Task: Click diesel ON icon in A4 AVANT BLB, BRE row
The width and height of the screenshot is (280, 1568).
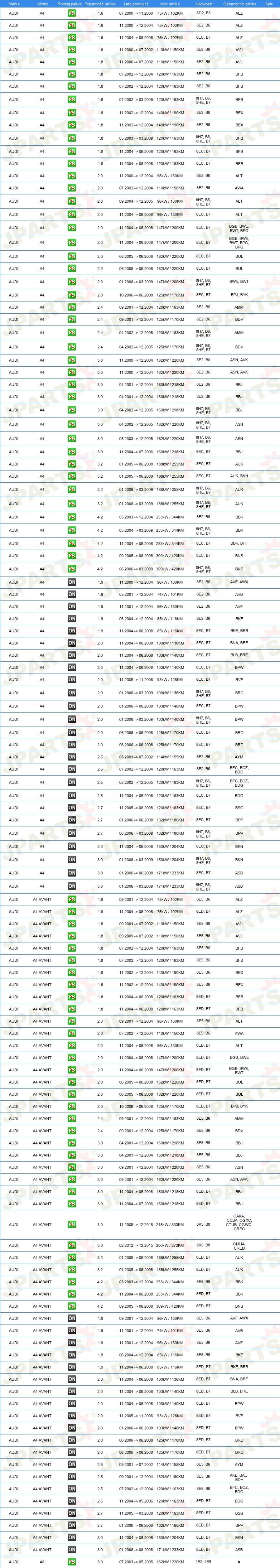Action: tap(72, 1391)
